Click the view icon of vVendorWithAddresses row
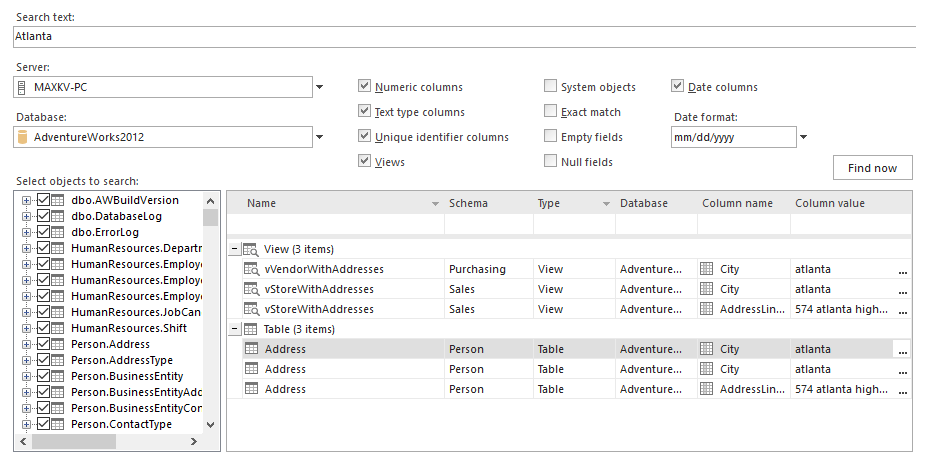 pos(252,269)
